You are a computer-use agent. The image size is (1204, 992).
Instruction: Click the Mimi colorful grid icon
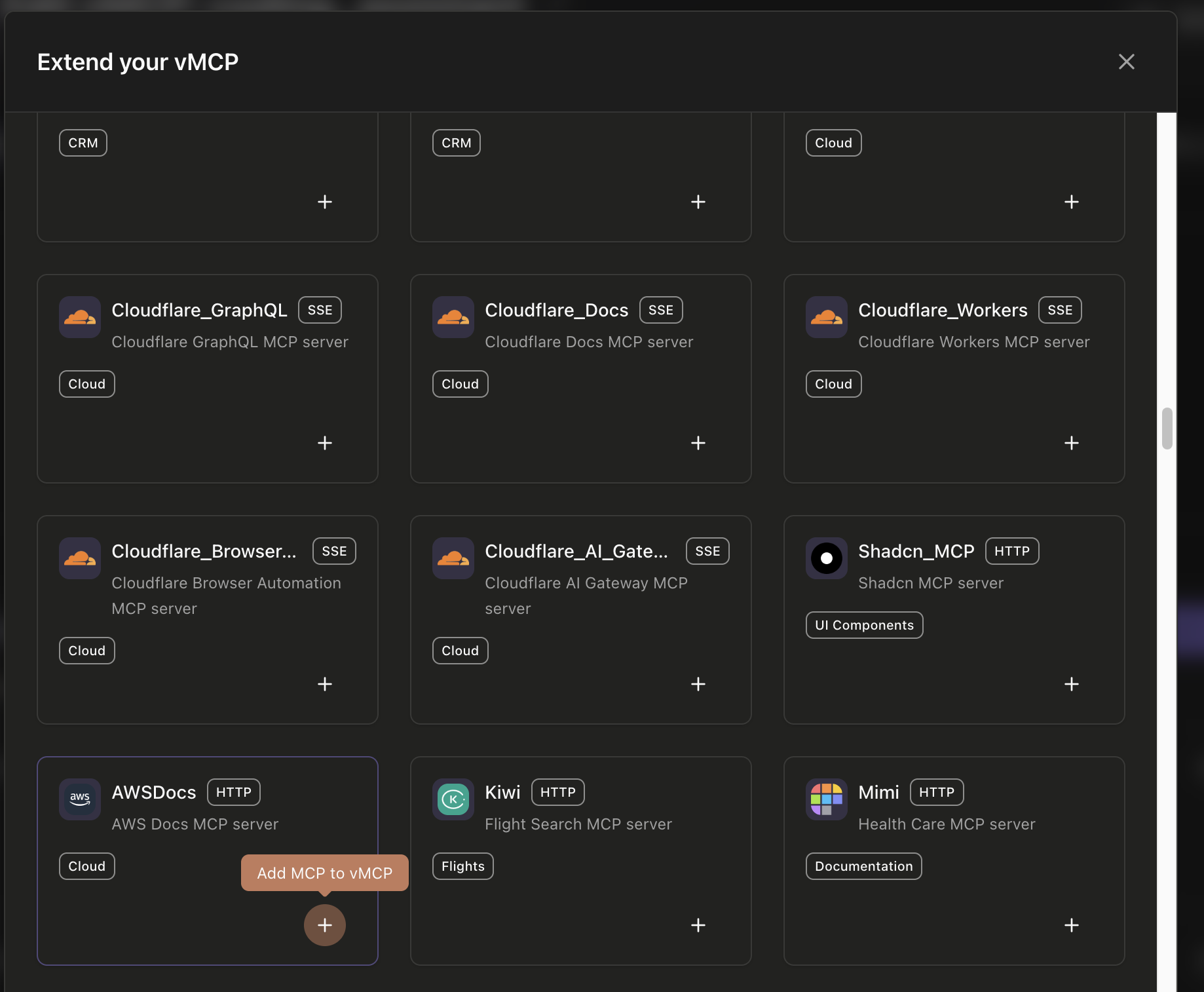click(826, 799)
